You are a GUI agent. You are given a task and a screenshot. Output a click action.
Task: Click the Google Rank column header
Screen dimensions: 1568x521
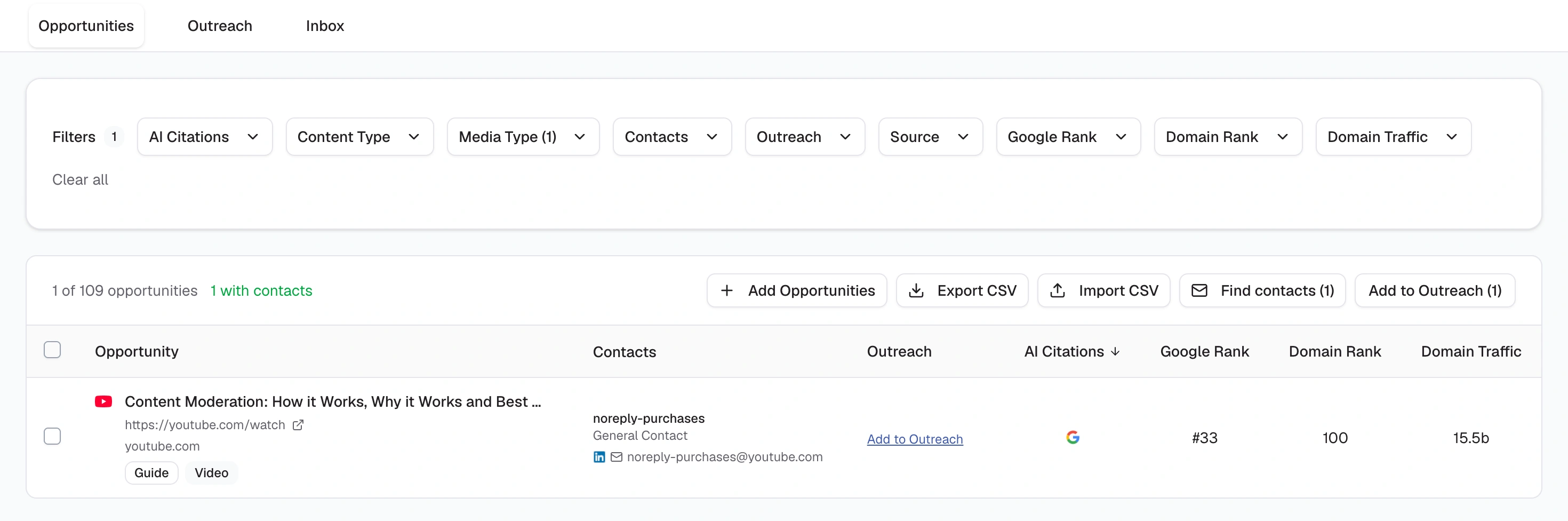pos(1204,352)
